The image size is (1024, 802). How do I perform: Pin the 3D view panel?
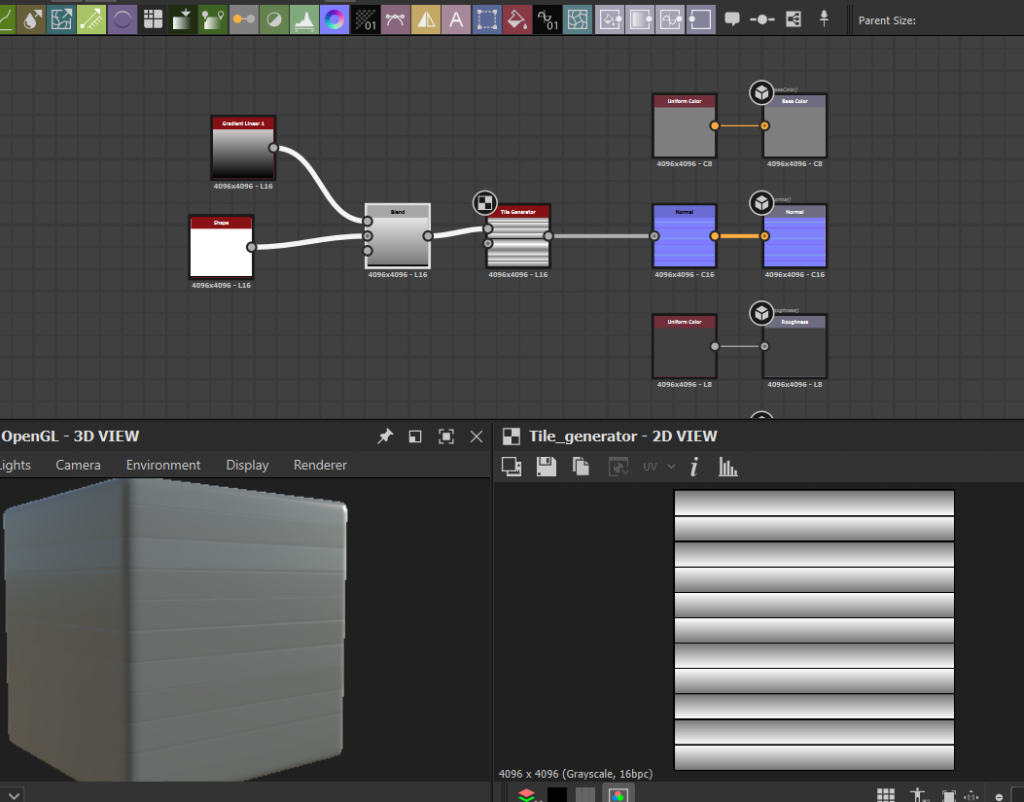(385, 436)
